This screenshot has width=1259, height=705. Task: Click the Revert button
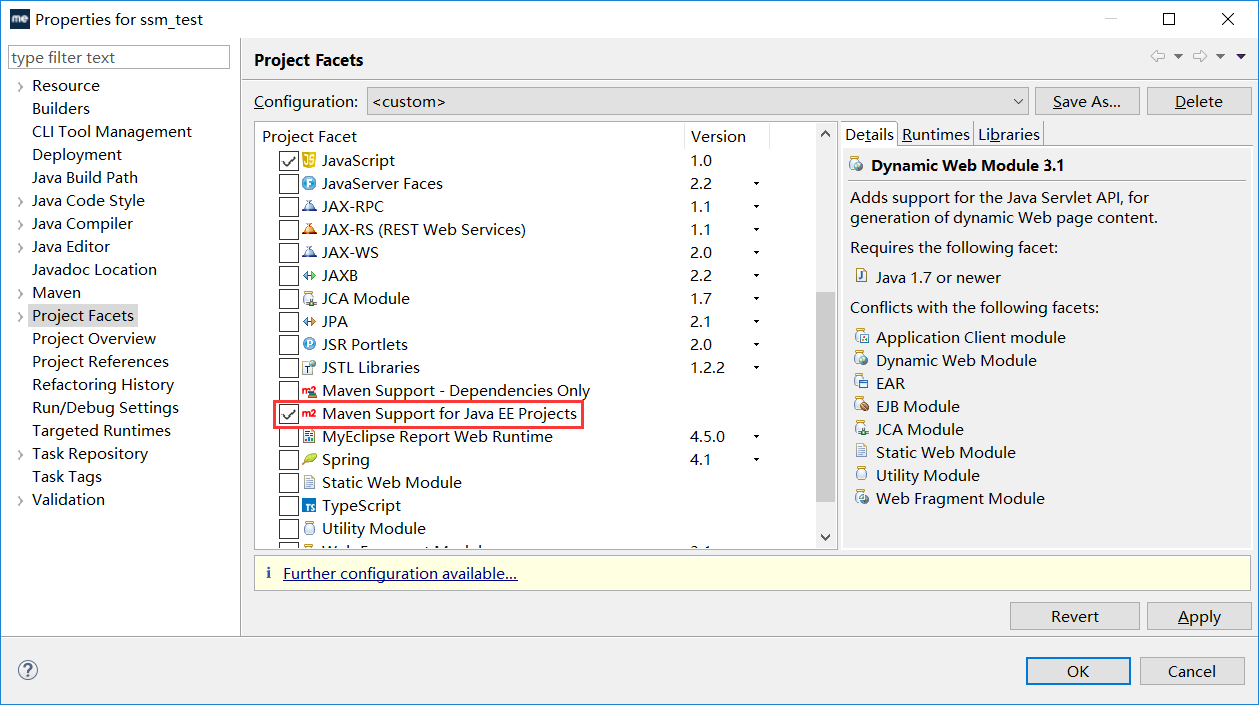tap(1075, 616)
